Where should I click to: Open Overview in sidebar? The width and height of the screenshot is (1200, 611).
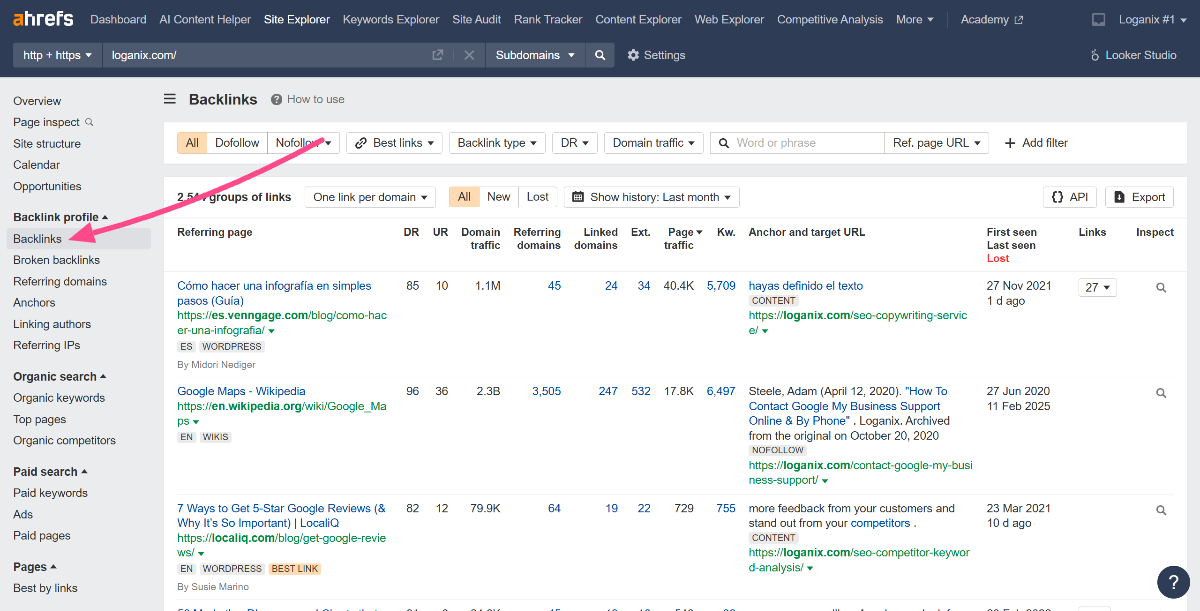(37, 101)
